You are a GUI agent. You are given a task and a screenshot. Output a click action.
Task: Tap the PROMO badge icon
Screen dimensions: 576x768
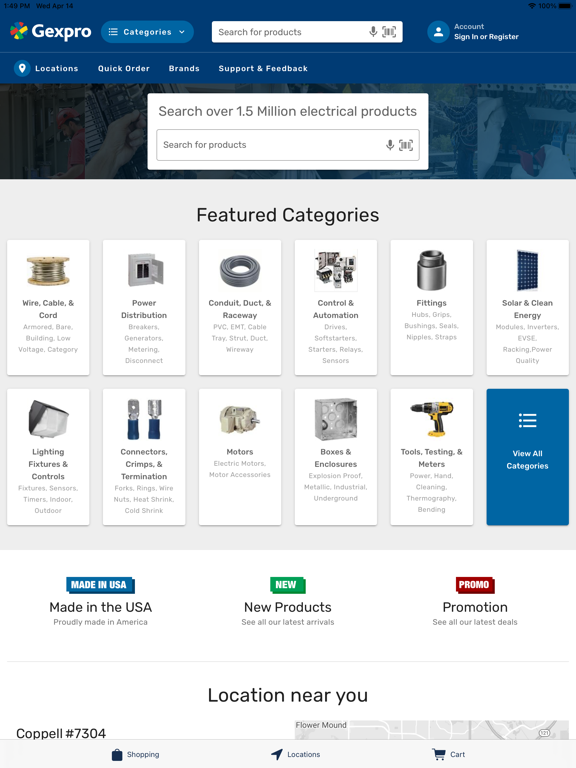click(475, 585)
